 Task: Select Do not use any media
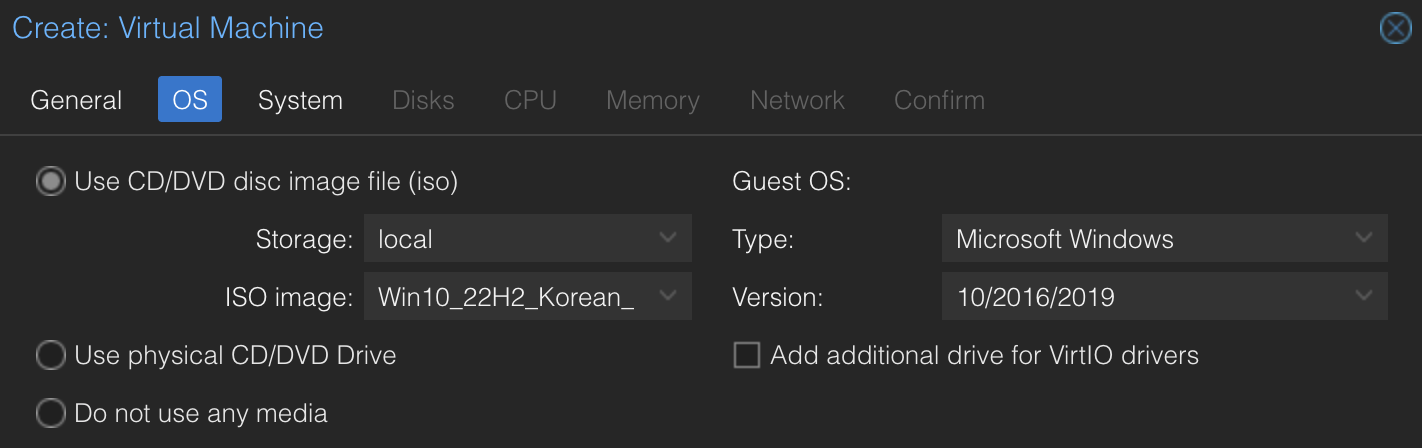coord(50,413)
